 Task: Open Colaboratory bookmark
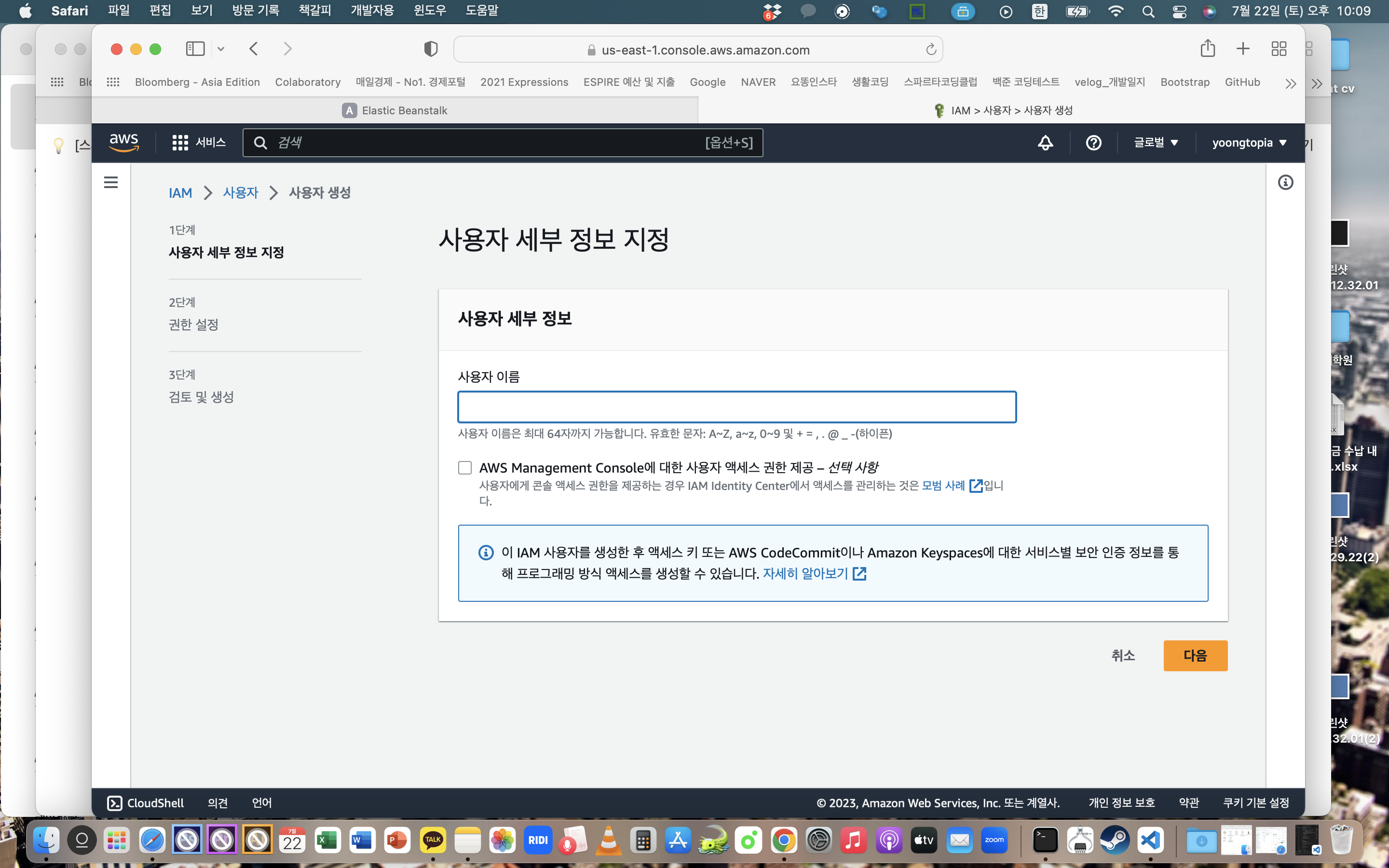tap(308, 82)
